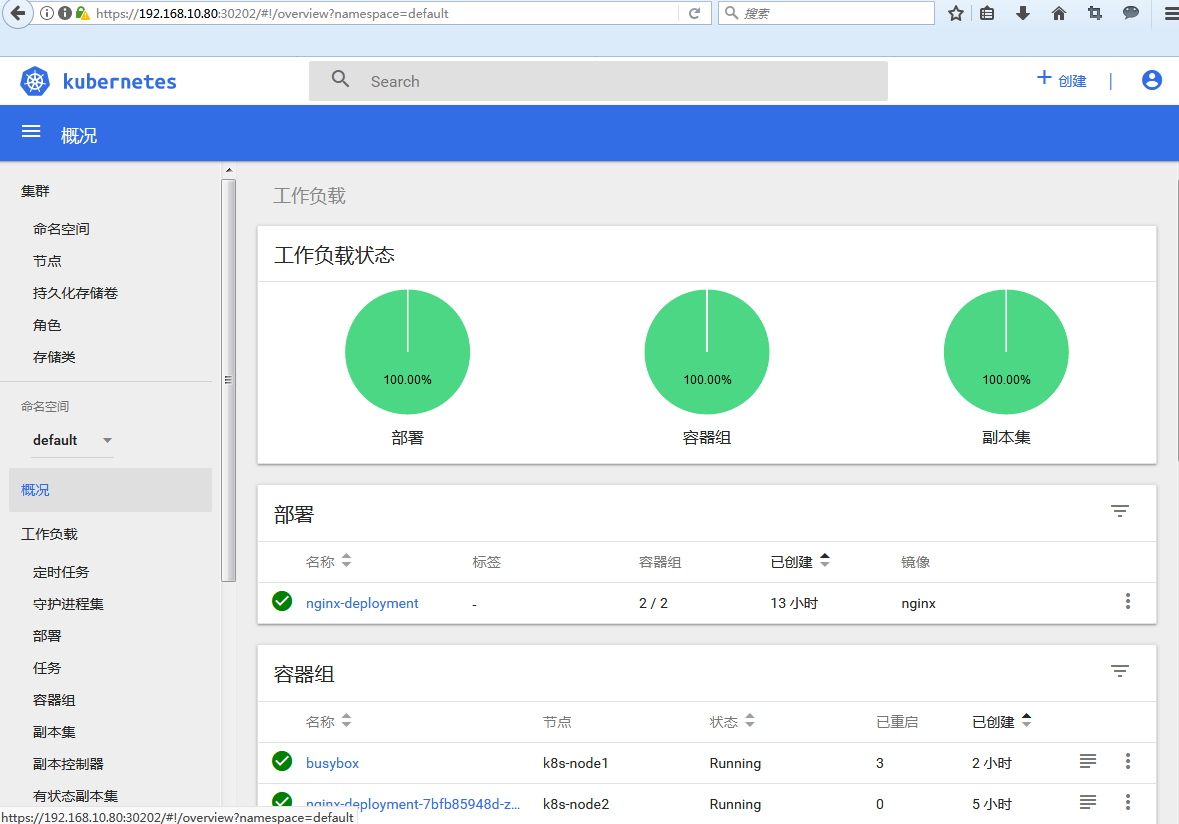Click the 部署 green pie chart
This screenshot has height=824, width=1179.
[x=408, y=352]
